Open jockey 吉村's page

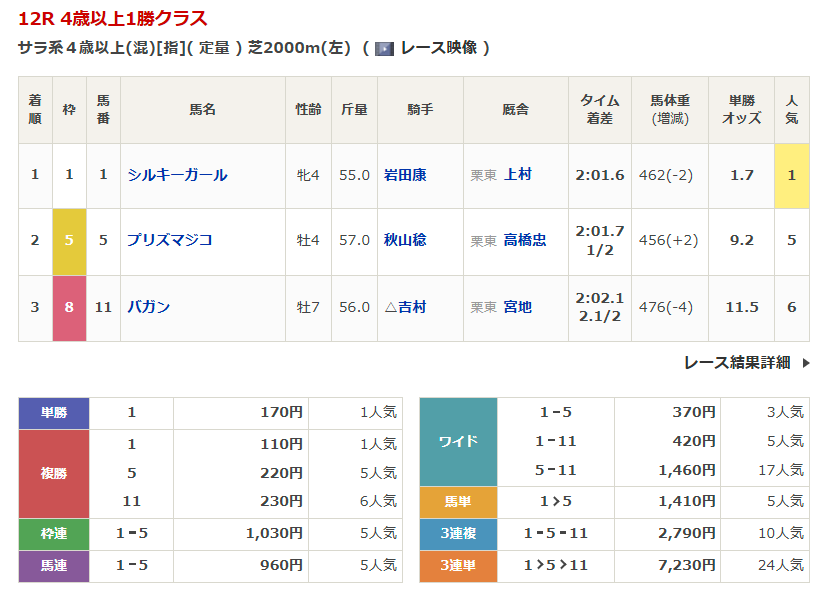[x=412, y=307]
